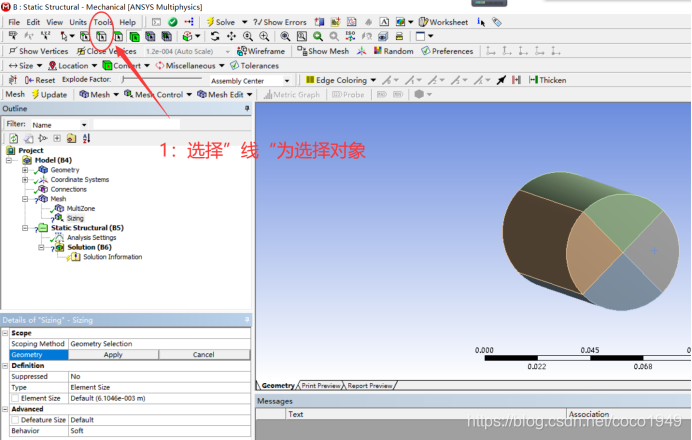Open the Units menu

(x=78, y=22)
